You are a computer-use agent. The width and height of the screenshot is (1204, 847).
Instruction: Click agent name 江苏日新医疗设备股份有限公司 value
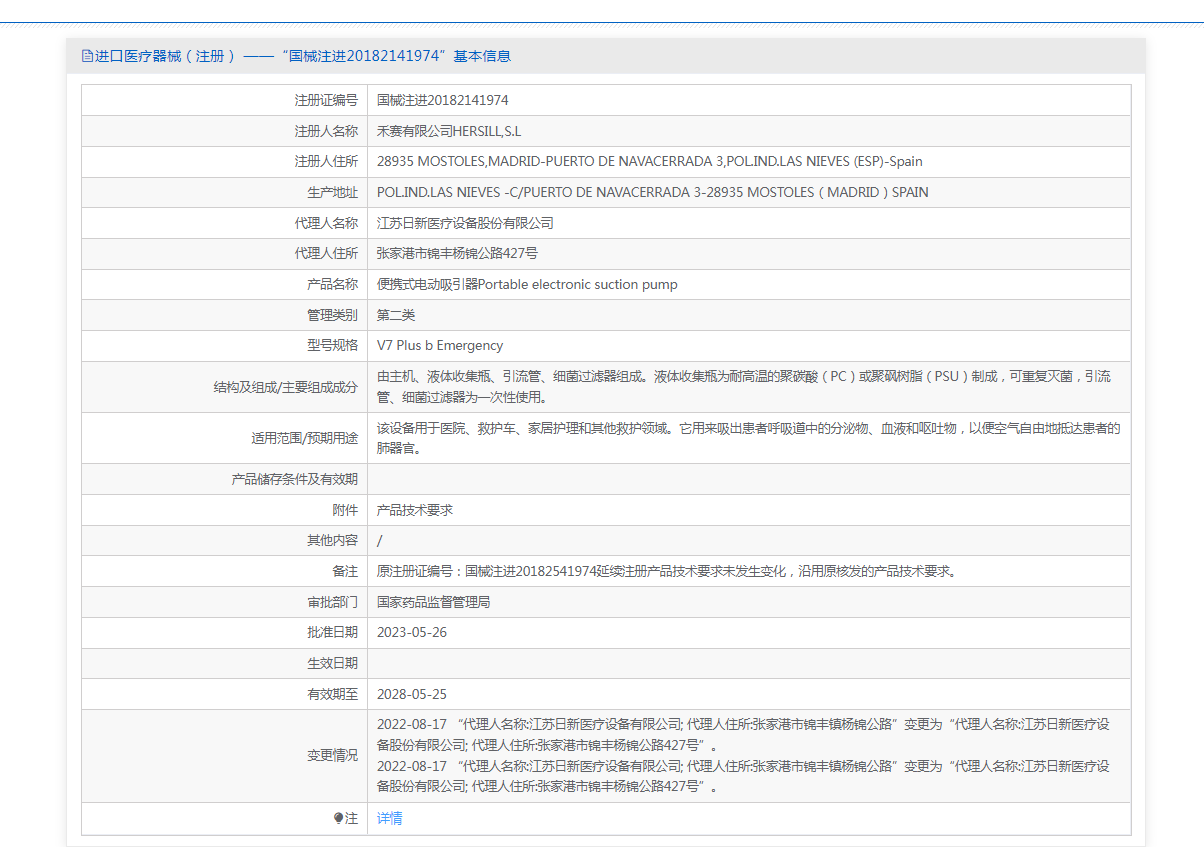[465, 223]
